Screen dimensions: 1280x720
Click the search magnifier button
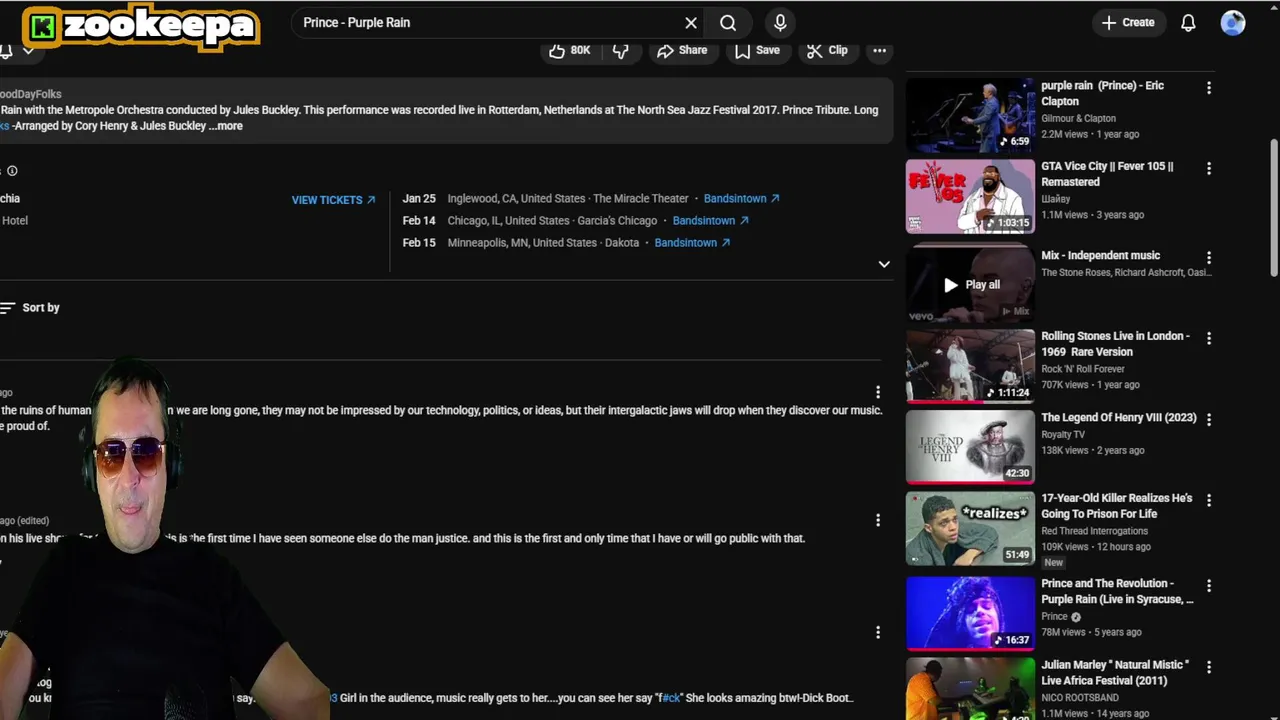[x=728, y=23]
